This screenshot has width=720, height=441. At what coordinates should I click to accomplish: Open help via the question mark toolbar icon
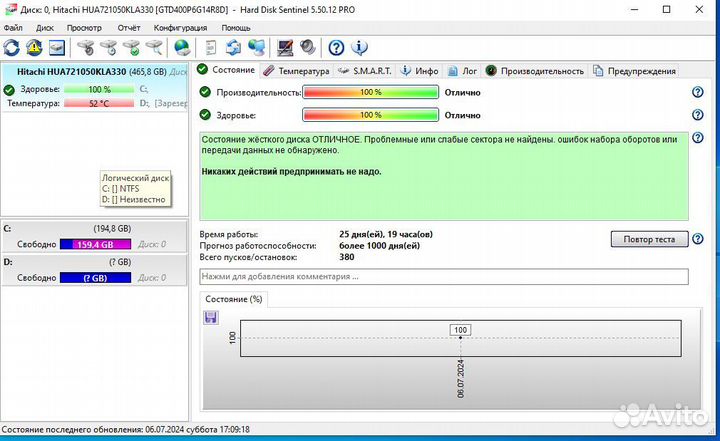336,47
